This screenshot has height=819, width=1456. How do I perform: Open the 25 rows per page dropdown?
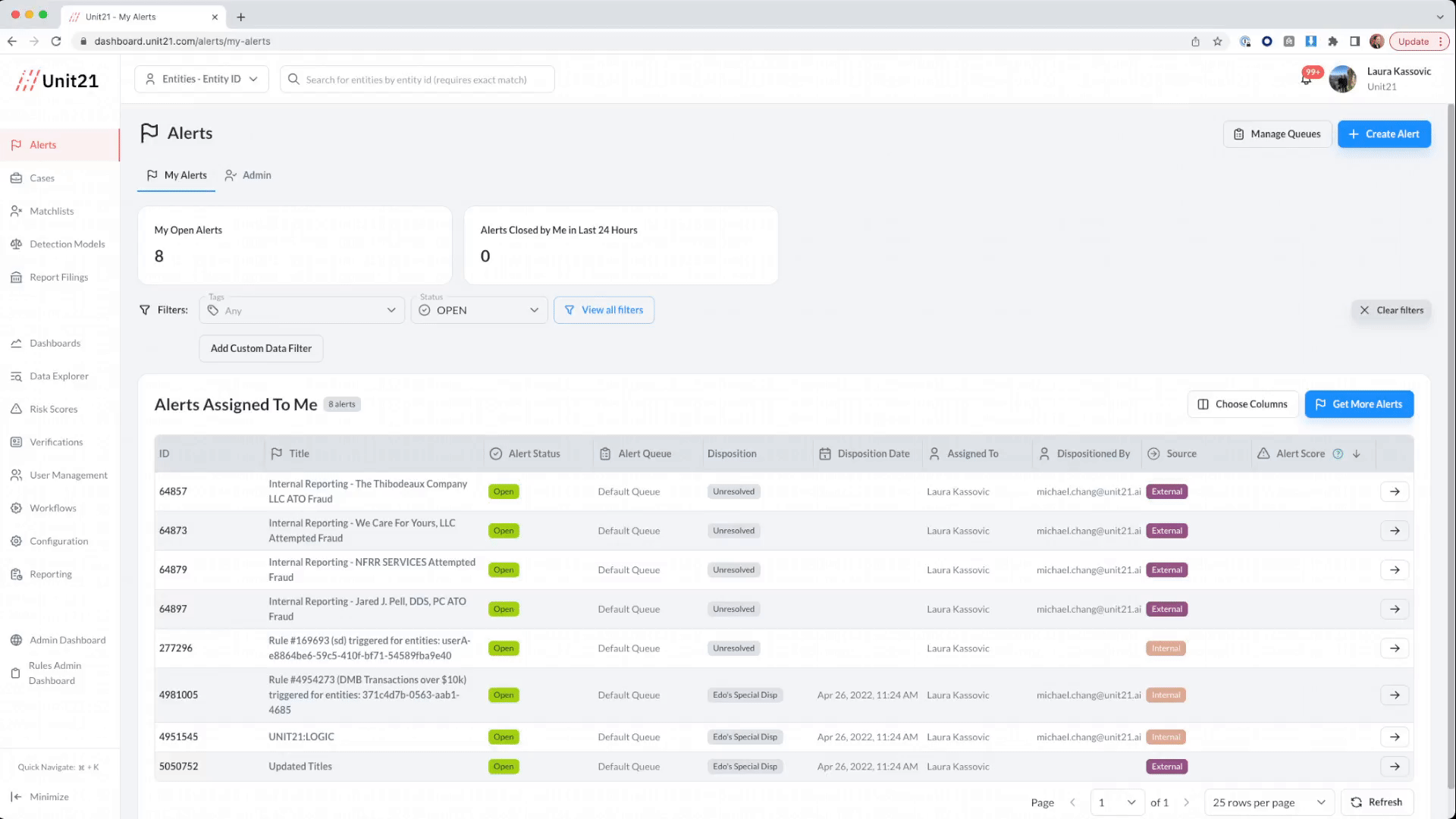[x=1269, y=802]
